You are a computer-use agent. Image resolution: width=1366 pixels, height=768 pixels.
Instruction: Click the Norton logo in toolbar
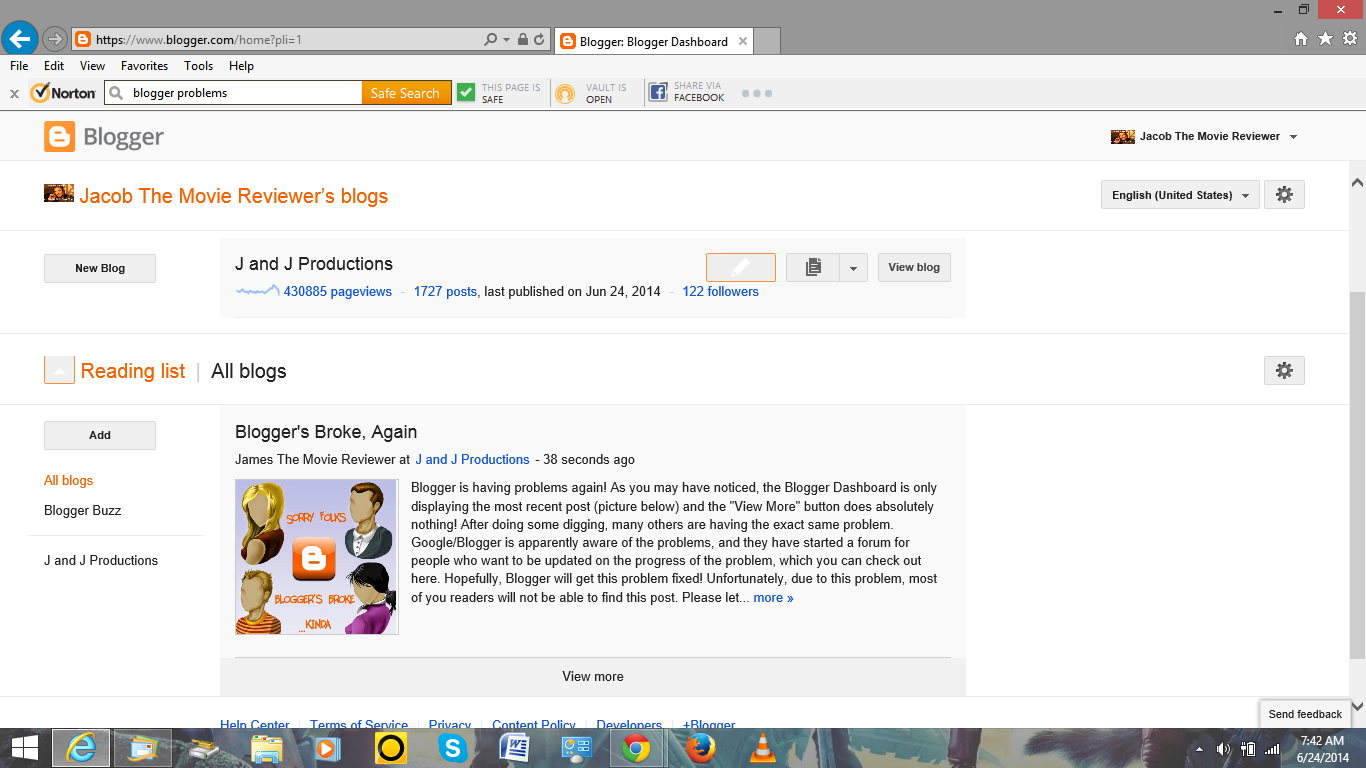(63, 93)
